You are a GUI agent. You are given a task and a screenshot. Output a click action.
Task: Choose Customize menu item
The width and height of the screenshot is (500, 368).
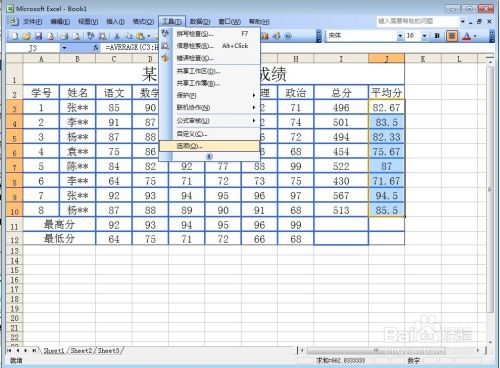tap(210, 134)
